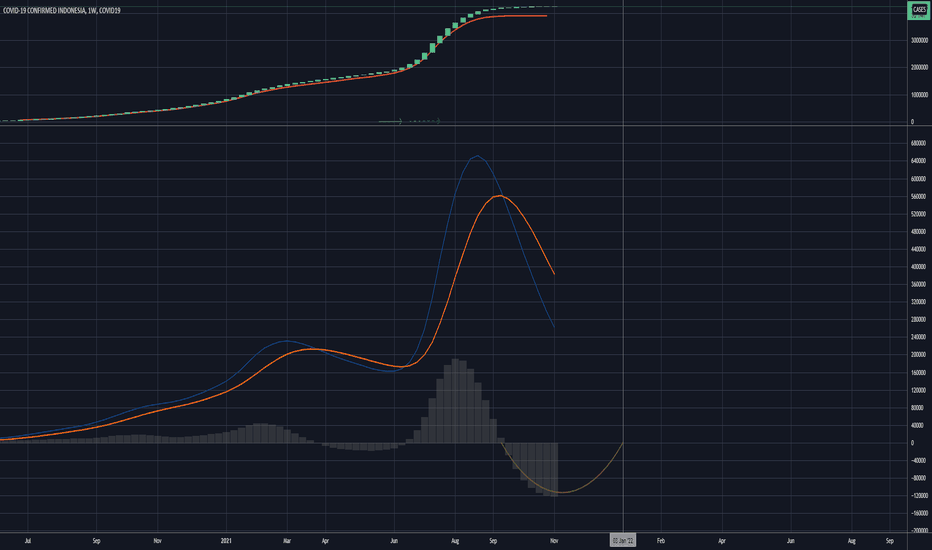
Task: Select the 03 Jan '22 date marker
Action: point(623,540)
